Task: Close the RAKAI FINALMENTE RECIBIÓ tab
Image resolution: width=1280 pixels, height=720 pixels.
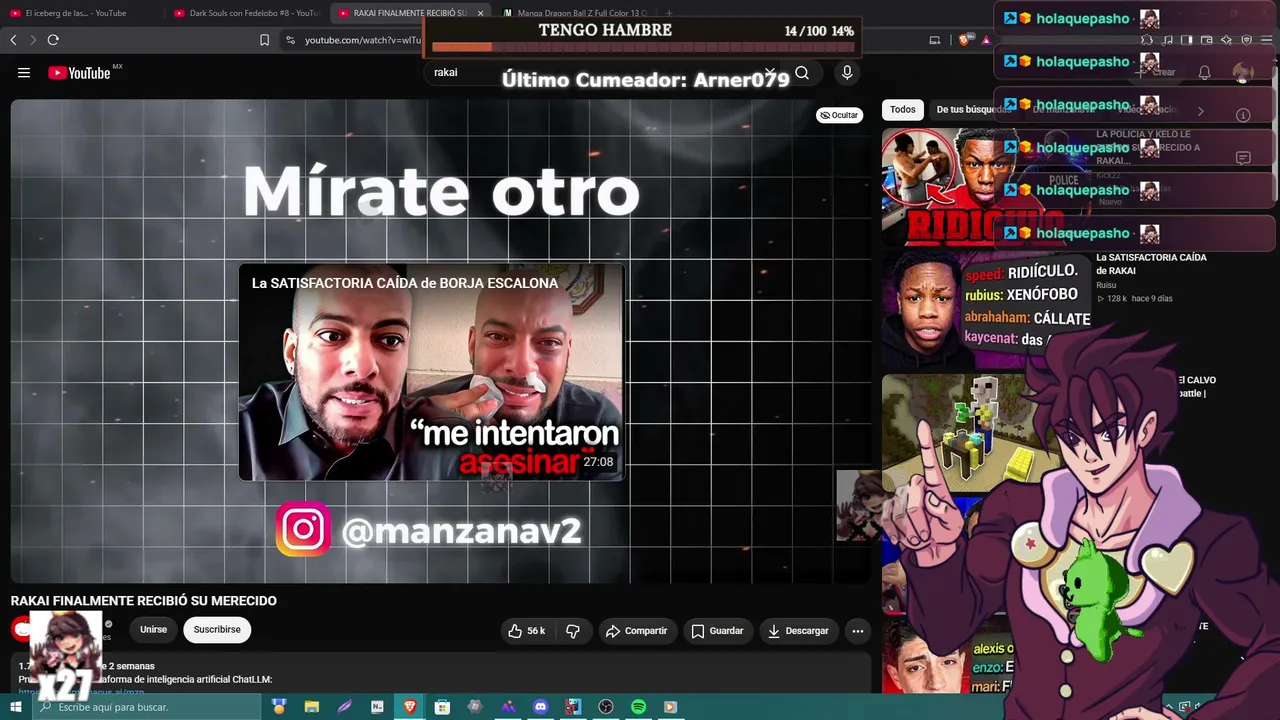Action: 481,13
